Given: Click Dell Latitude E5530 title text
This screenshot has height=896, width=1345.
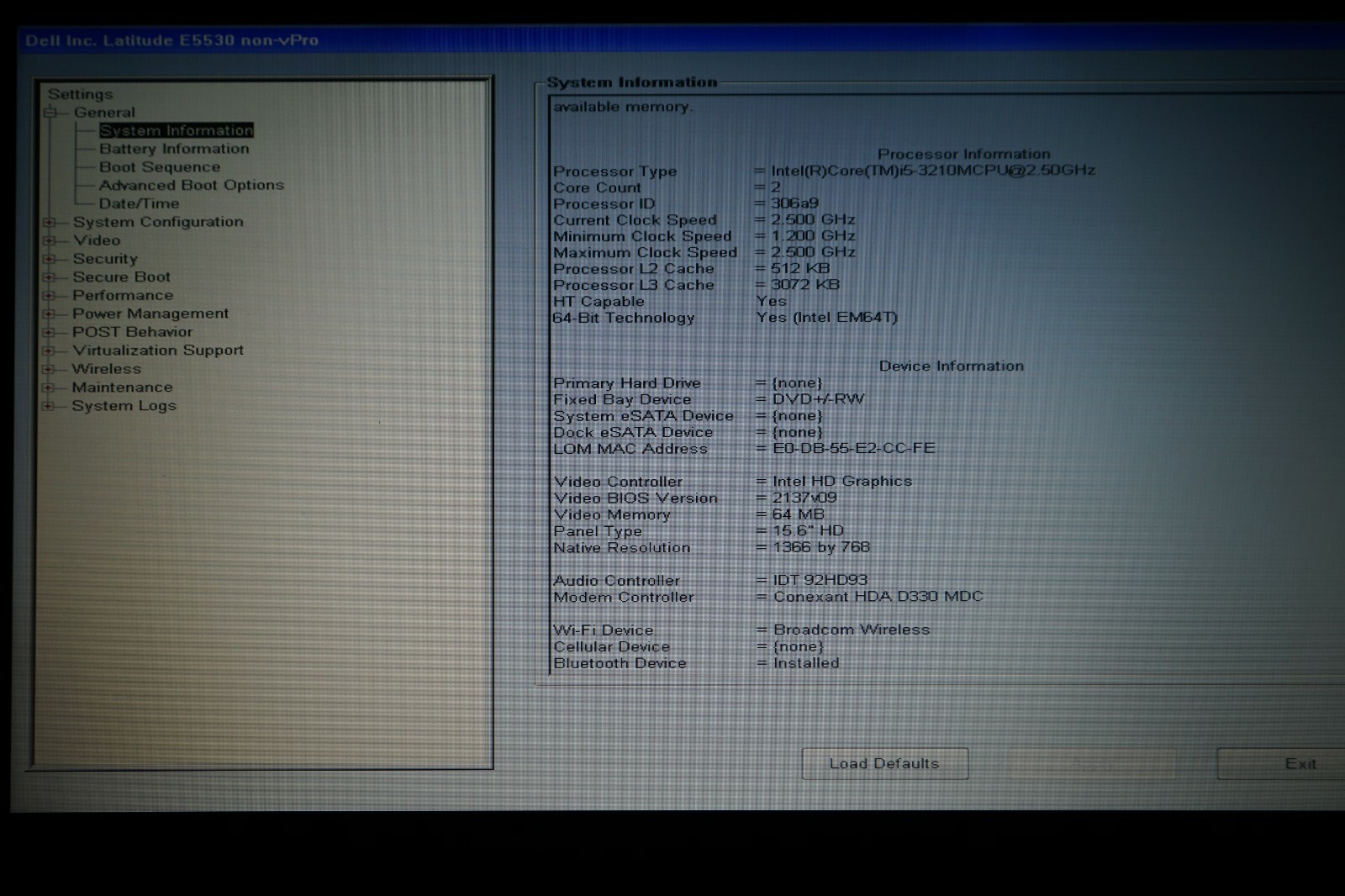Looking at the screenshot, I should (172, 40).
